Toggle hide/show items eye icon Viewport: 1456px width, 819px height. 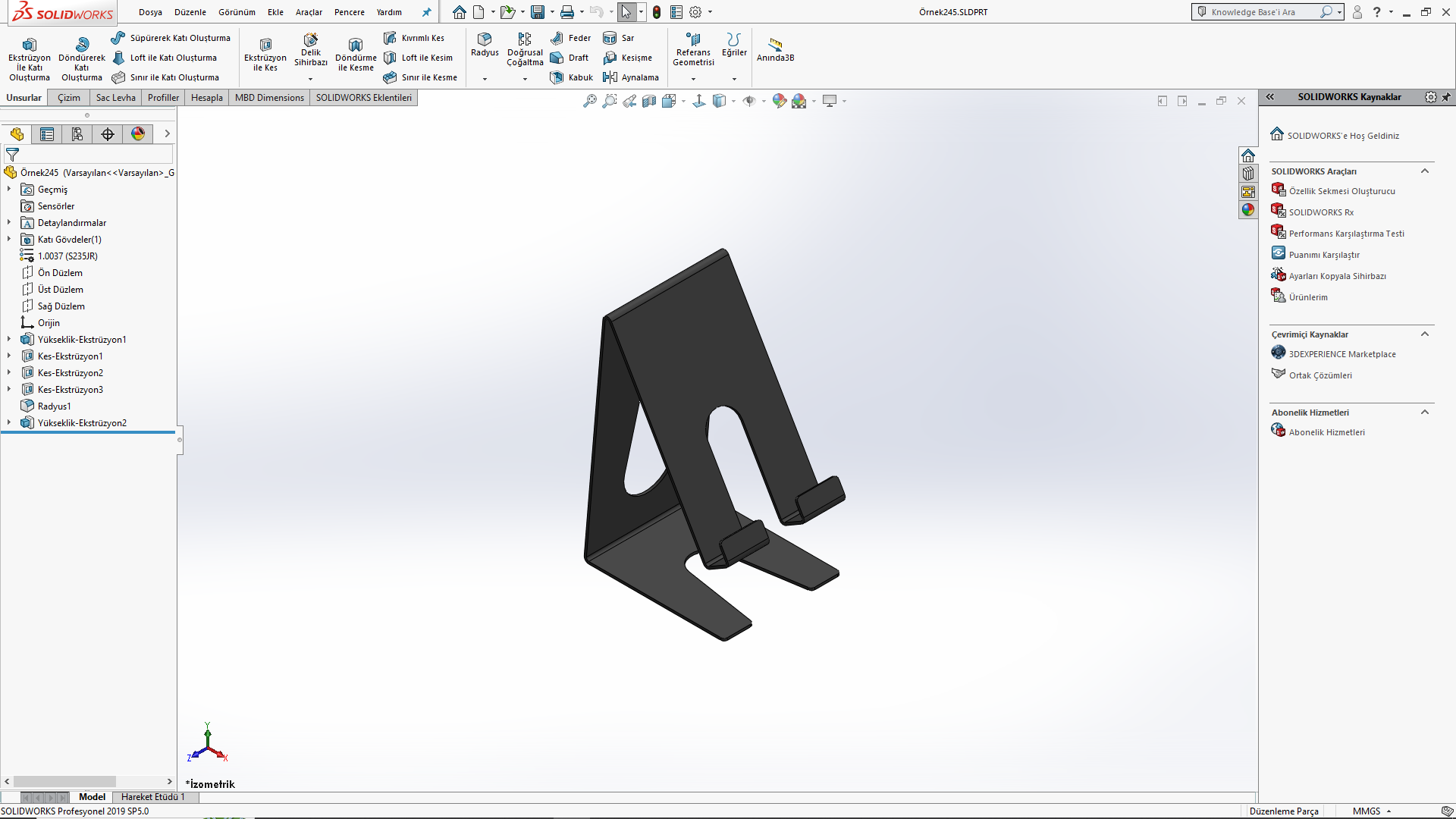749,101
